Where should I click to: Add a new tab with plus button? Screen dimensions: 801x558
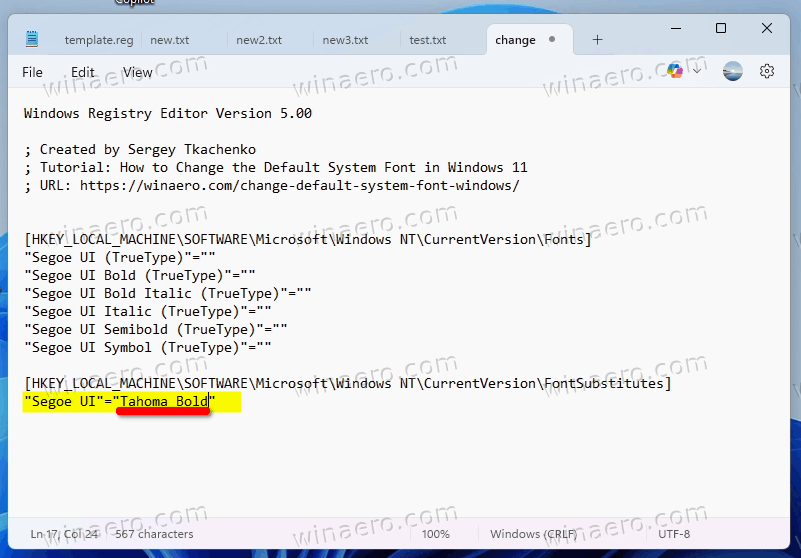coord(597,40)
